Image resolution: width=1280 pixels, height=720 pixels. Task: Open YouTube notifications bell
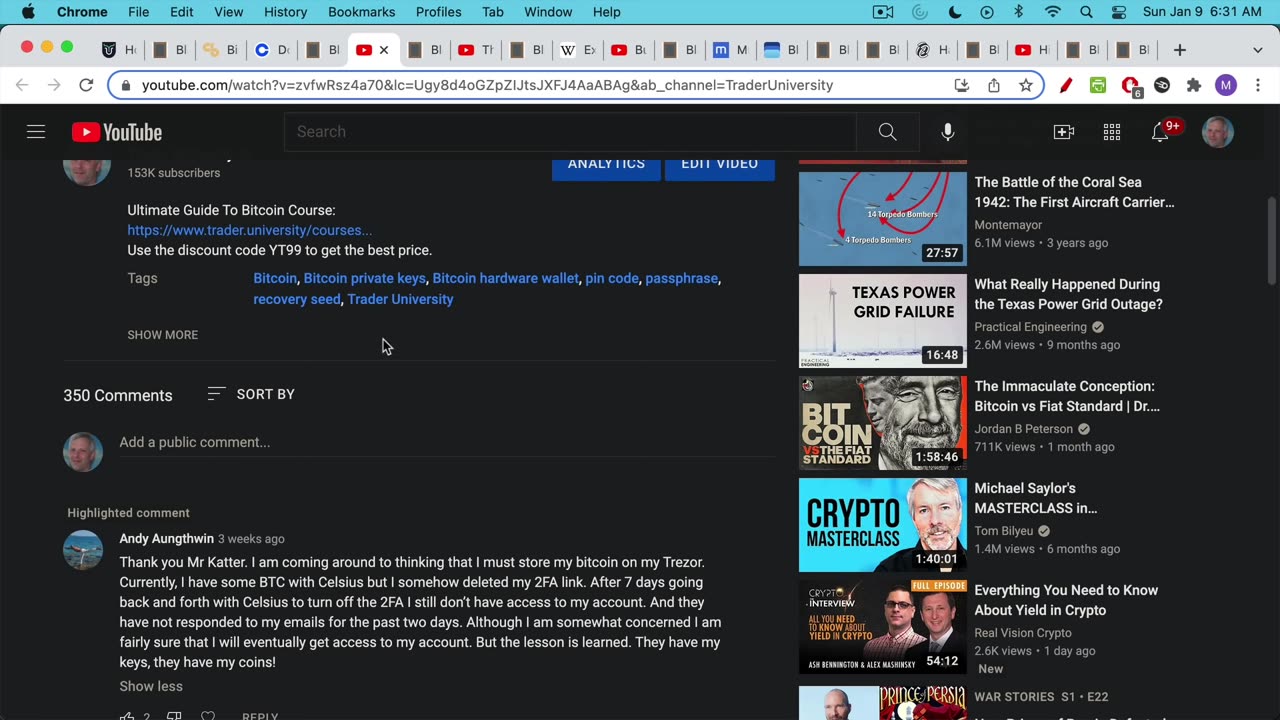1160,132
